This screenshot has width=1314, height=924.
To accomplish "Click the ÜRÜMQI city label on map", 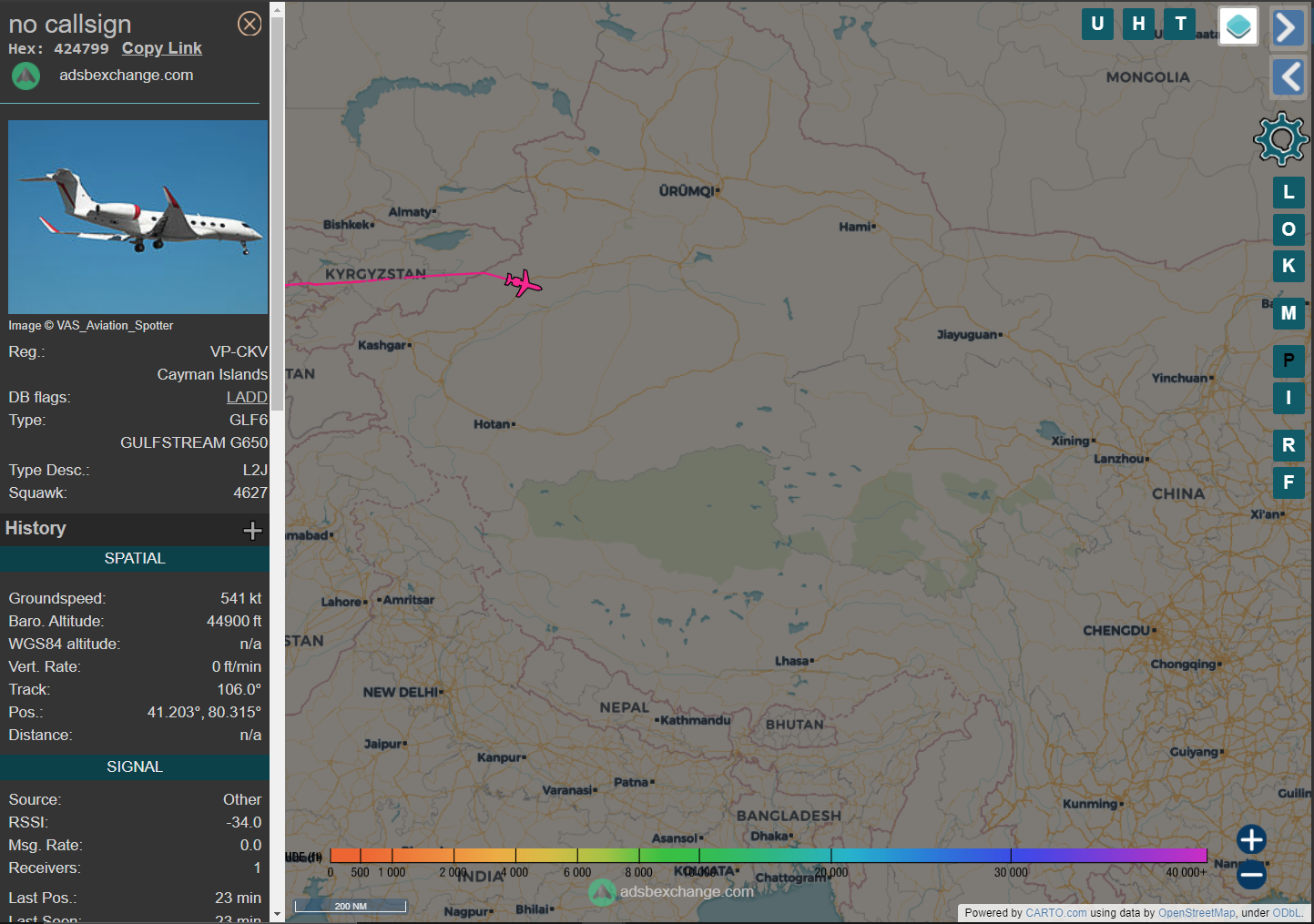I will [687, 191].
